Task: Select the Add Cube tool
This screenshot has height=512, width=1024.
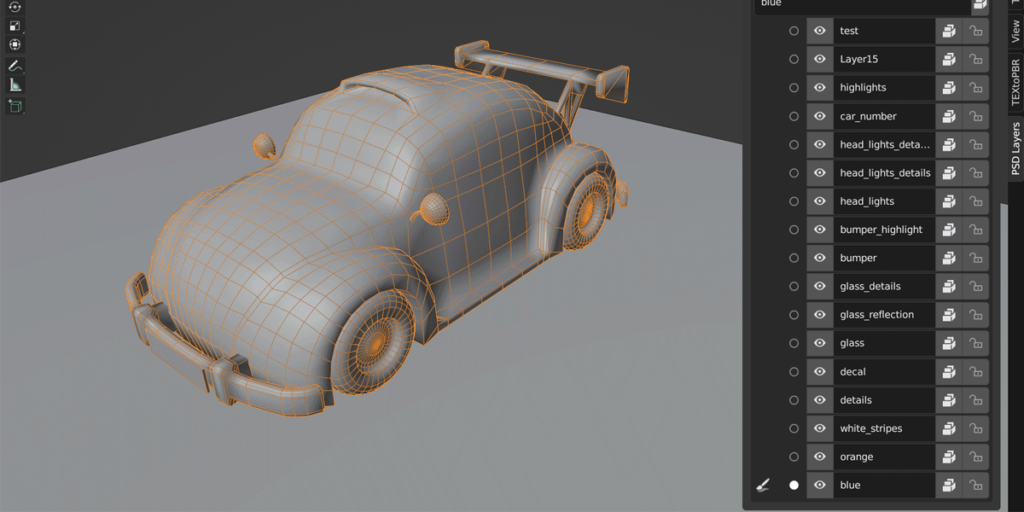Action: coord(15,106)
